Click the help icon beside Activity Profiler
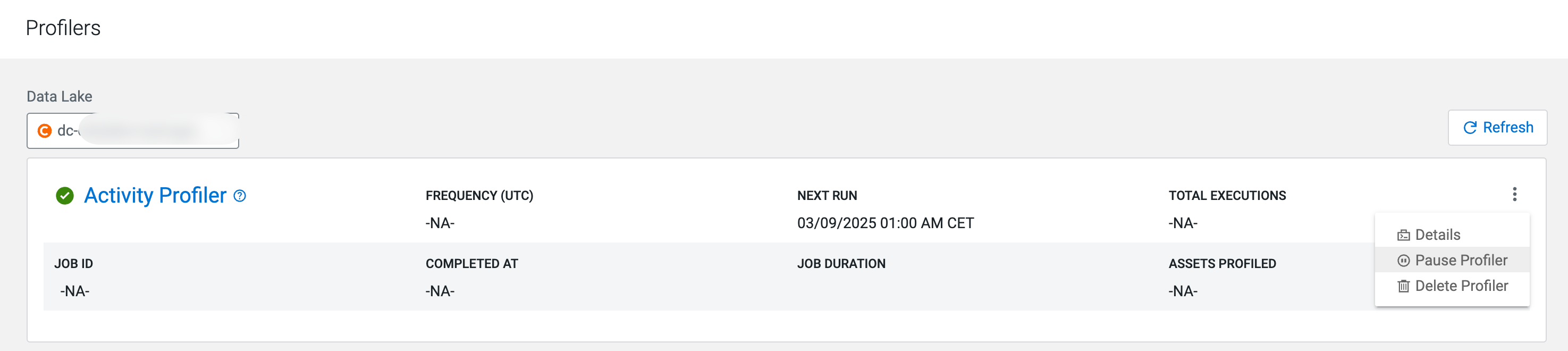1568x351 pixels. pyautogui.click(x=240, y=196)
